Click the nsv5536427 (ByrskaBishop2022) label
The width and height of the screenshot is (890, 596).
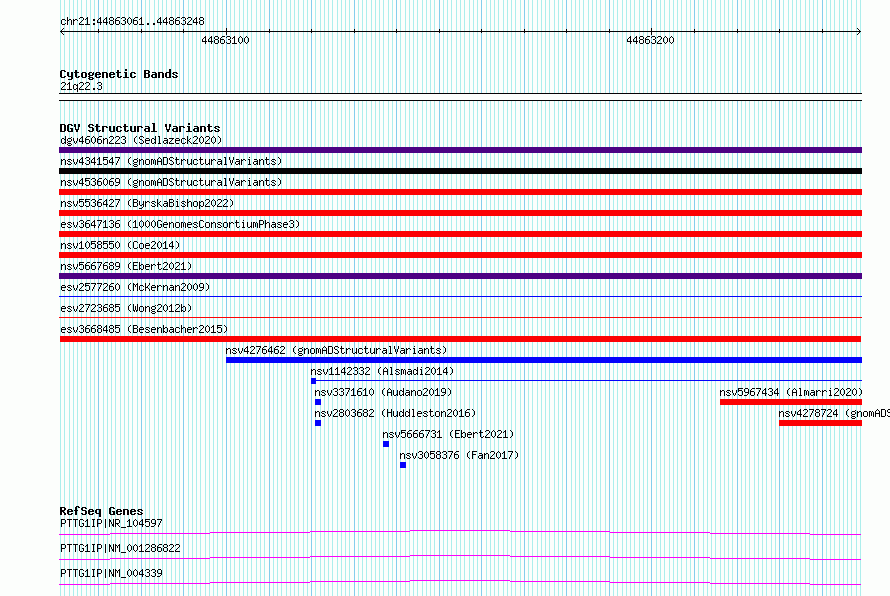click(147, 203)
